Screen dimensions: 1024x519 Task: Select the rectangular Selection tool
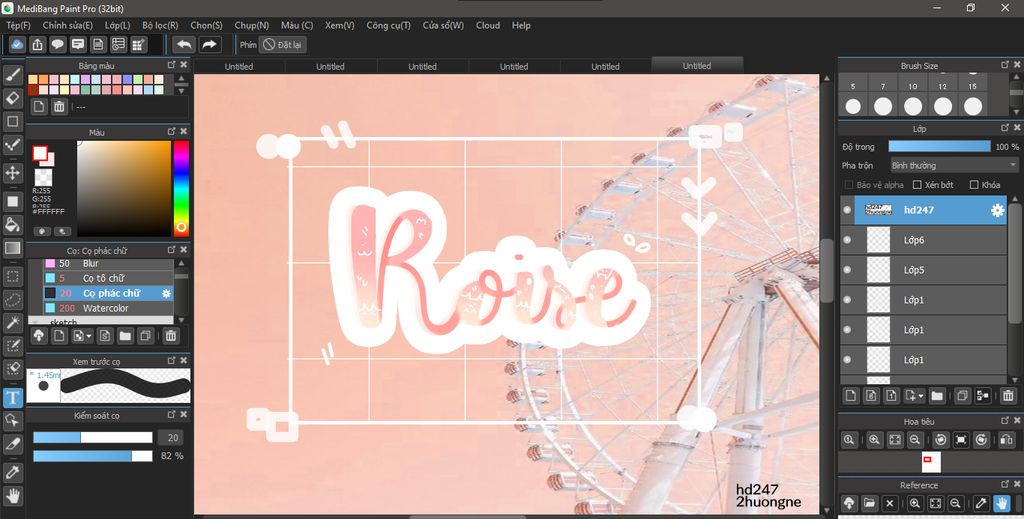(12, 276)
